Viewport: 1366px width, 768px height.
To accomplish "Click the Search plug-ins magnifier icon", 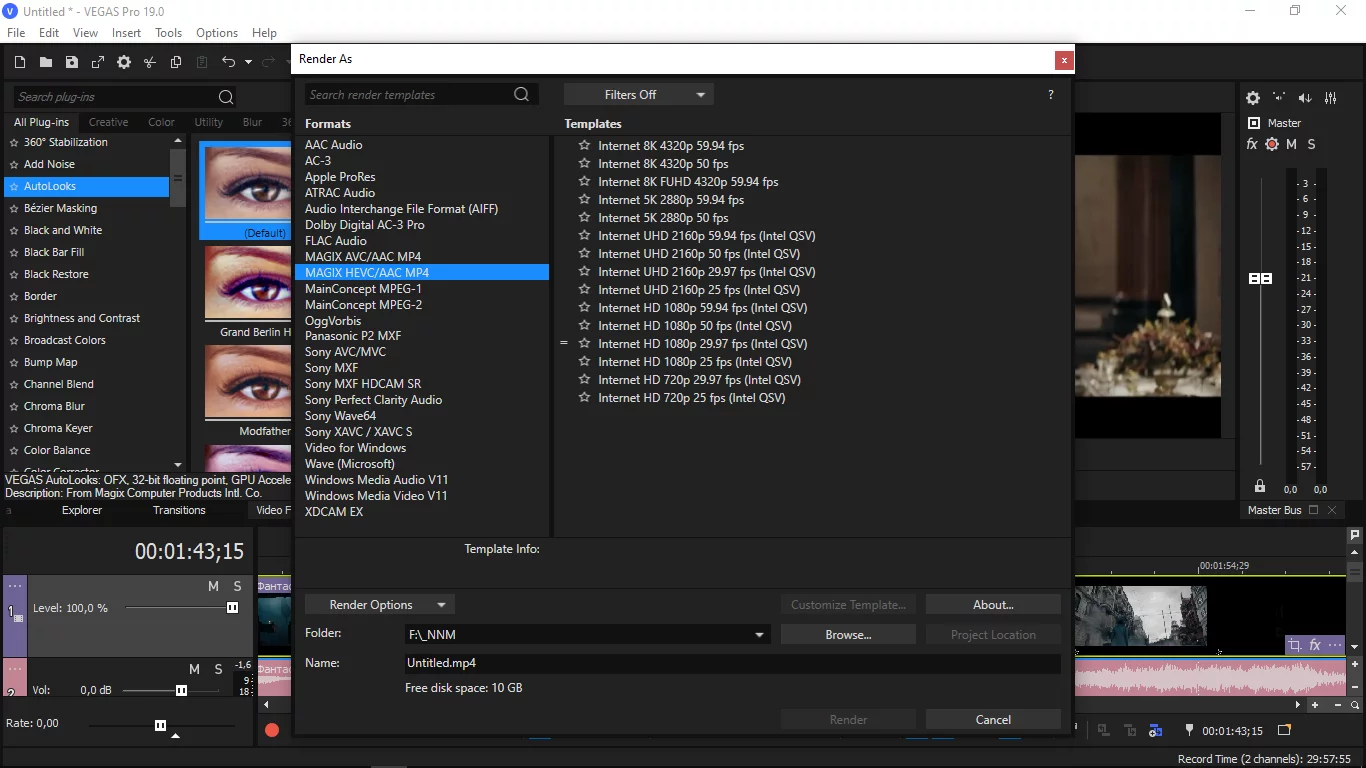I will [226, 97].
